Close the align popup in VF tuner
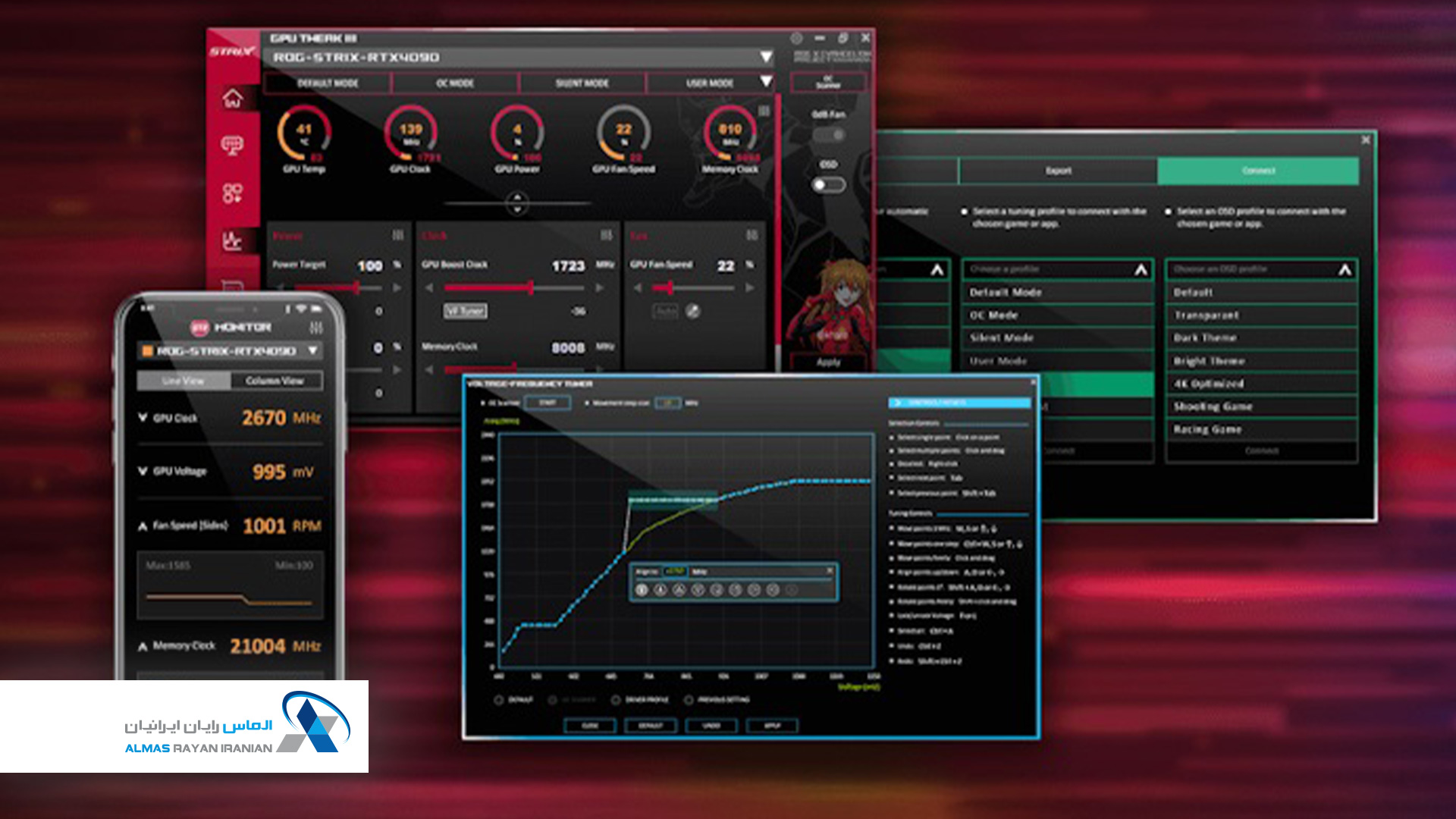The image size is (1456, 819). 830,570
